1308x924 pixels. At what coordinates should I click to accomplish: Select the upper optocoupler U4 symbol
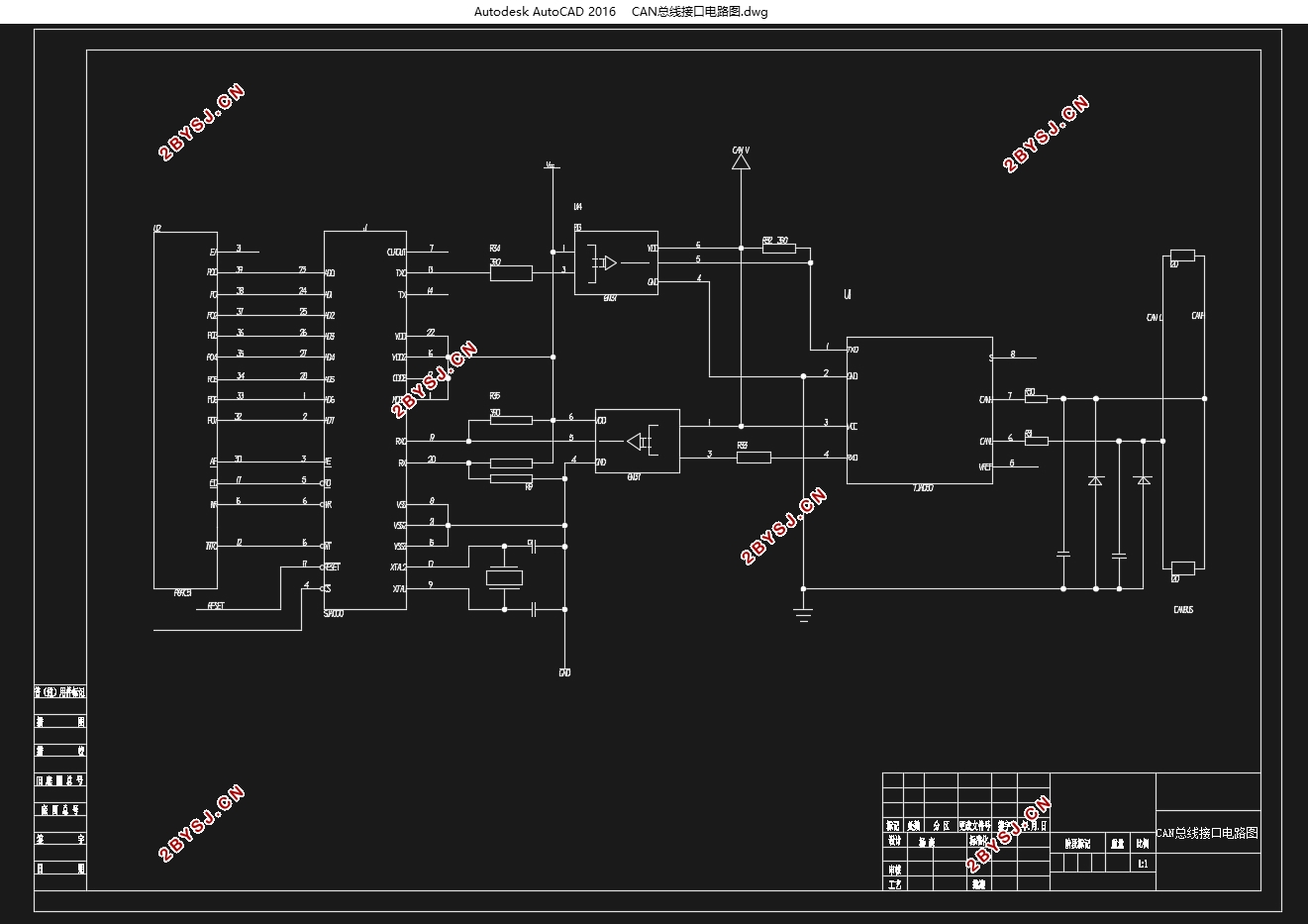coord(615,262)
